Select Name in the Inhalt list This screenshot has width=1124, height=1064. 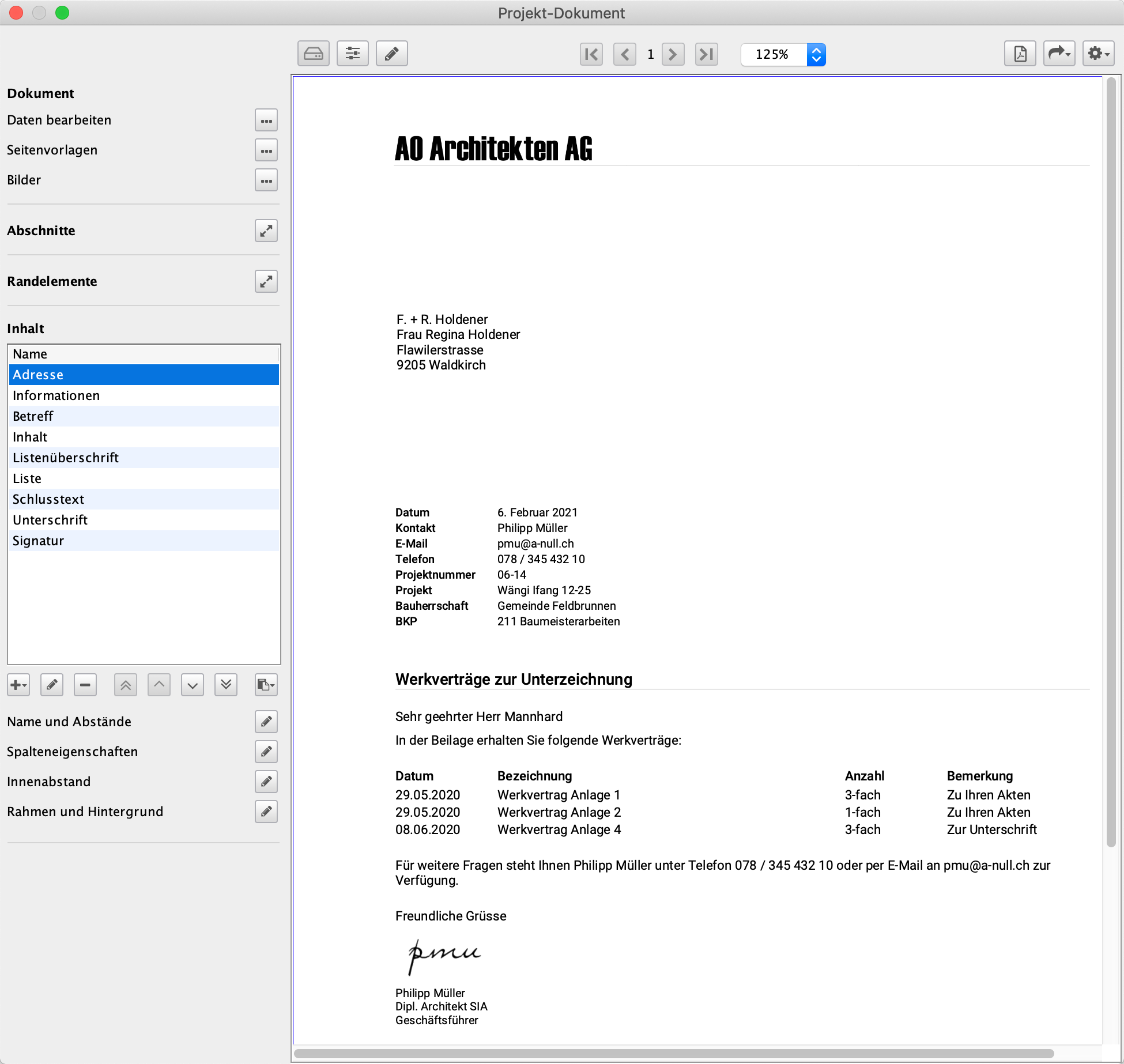[x=144, y=354]
